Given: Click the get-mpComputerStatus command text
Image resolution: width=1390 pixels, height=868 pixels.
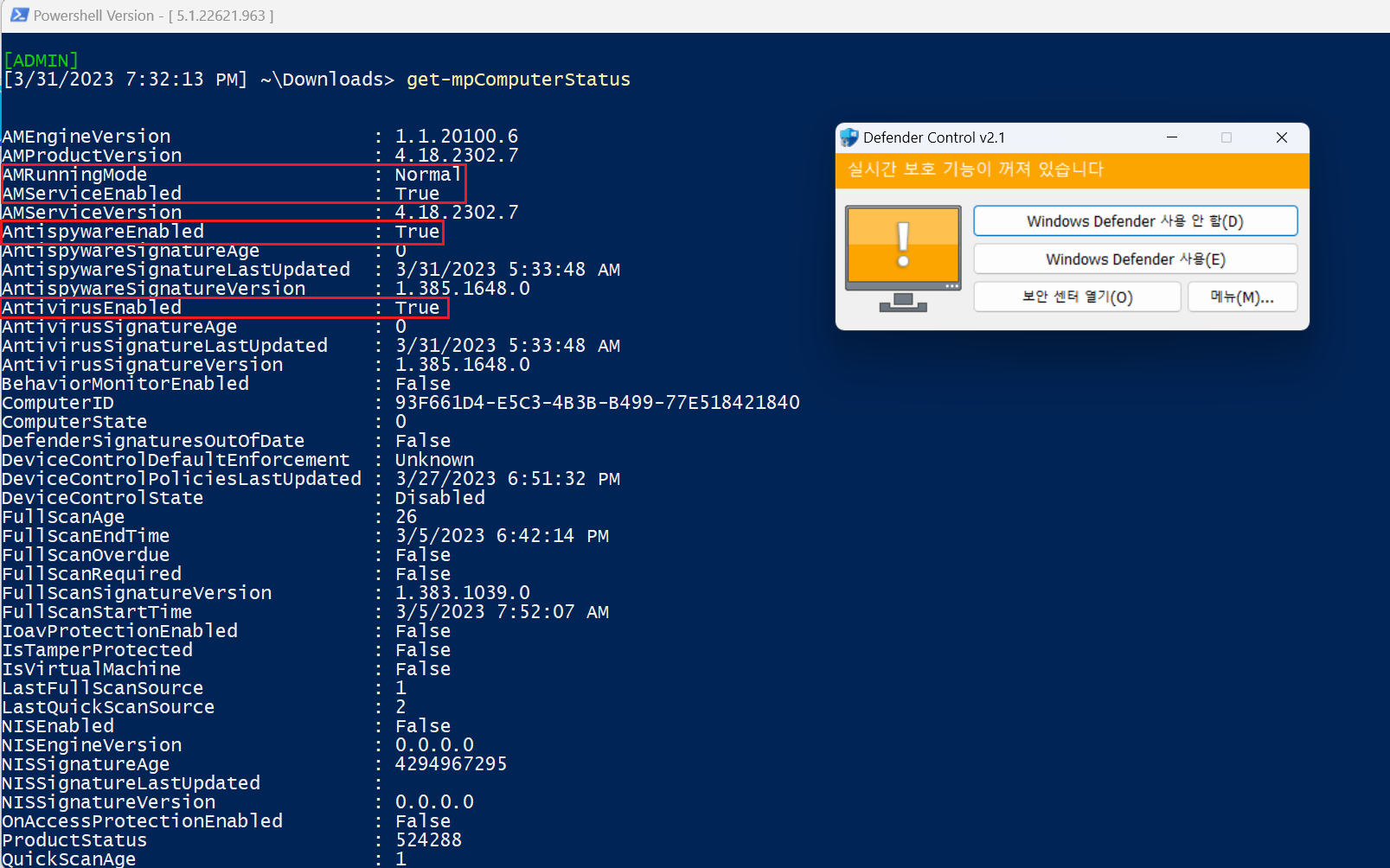Looking at the screenshot, I should pos(518,80).
